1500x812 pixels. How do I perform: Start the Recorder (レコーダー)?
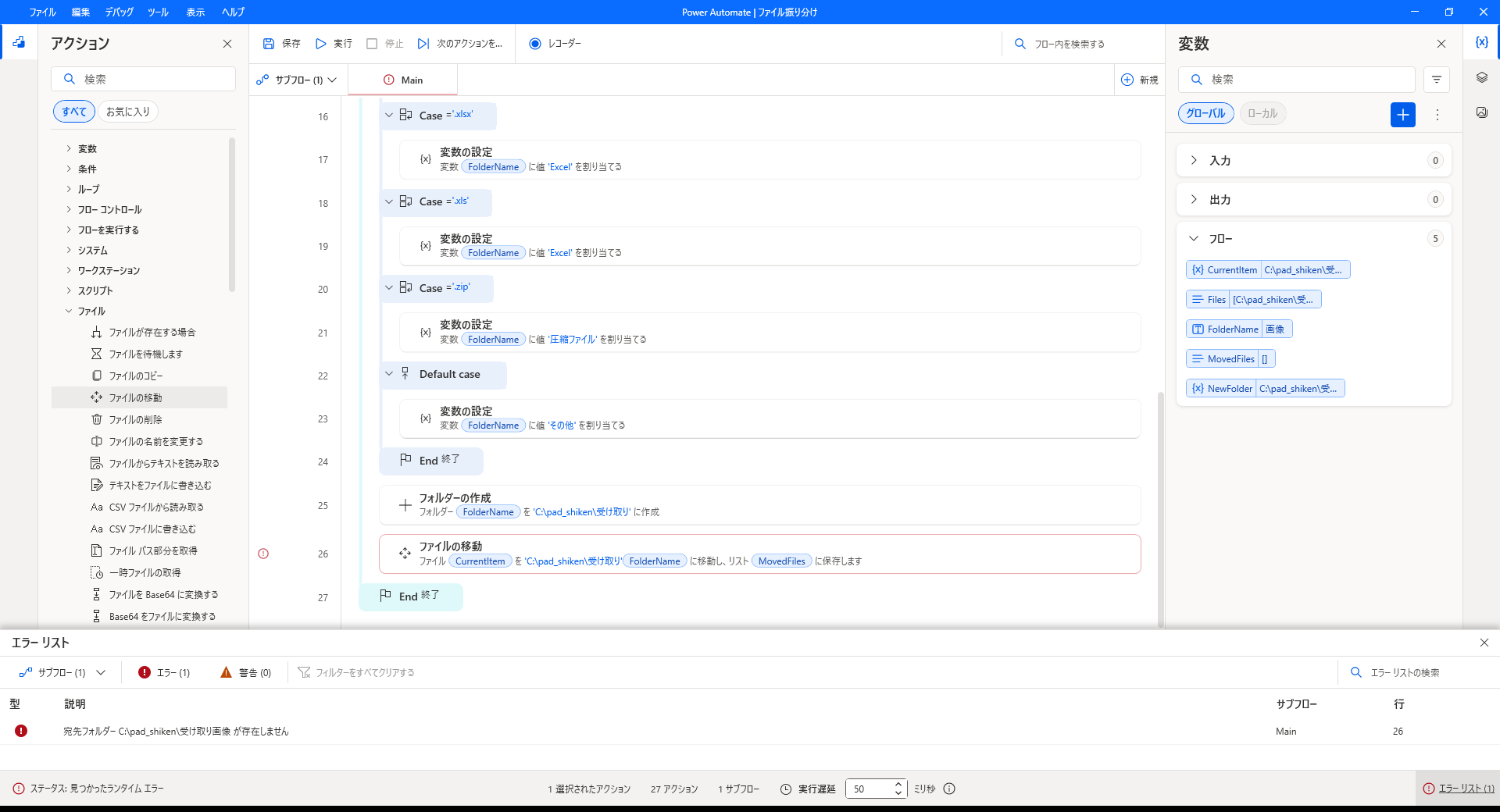[x=555, y=44]
